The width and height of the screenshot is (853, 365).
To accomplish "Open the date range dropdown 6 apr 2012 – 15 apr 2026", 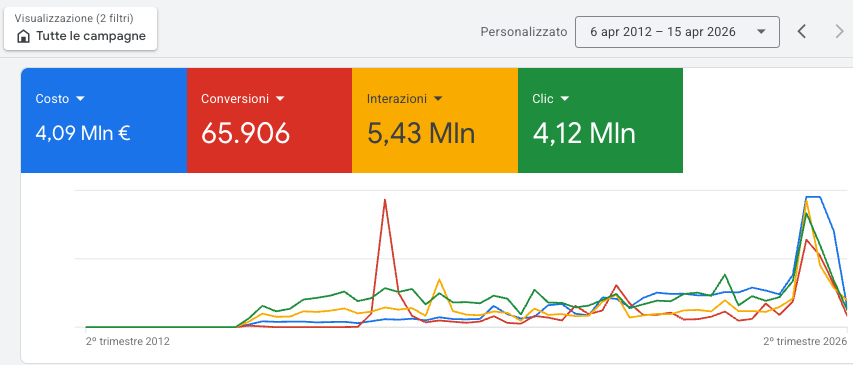I will click(677, 32).
